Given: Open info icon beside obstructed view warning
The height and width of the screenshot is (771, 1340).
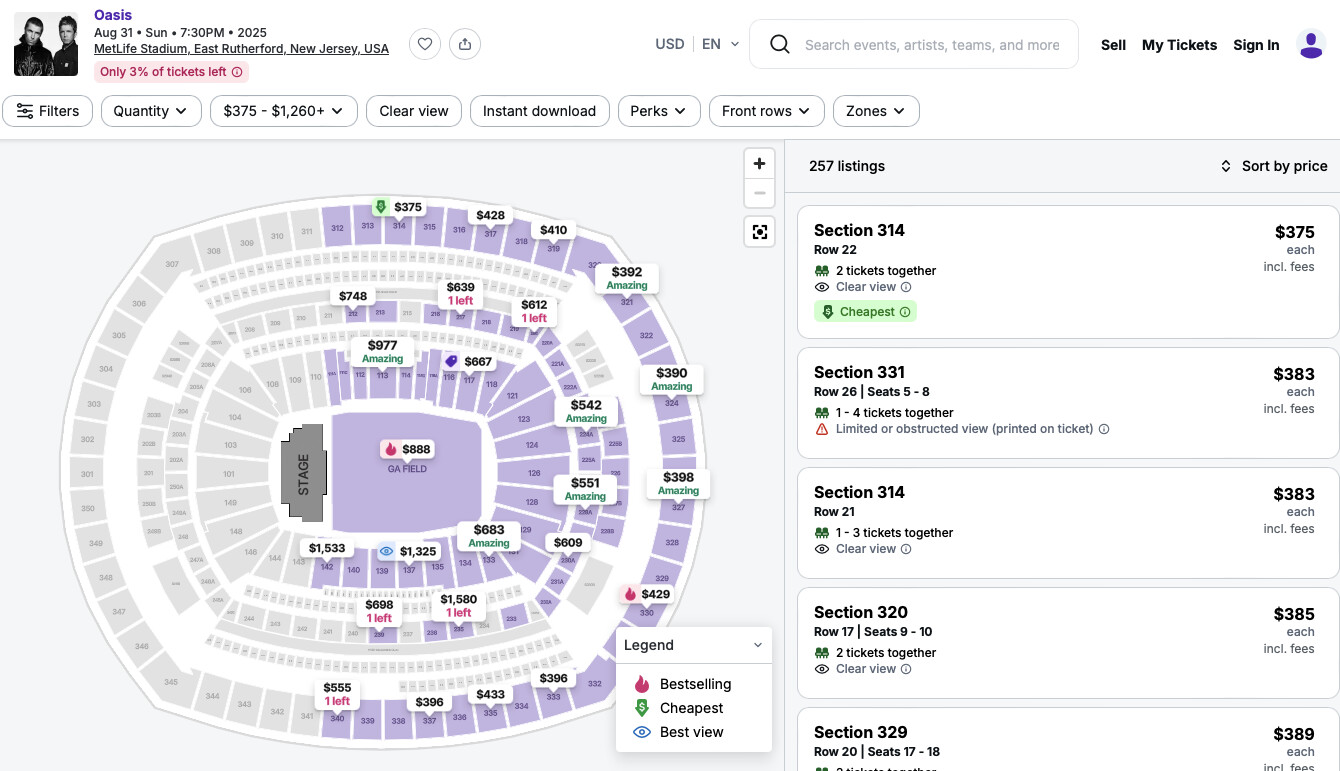Looking at the screenshot, I should click(x=1104, y=429).
